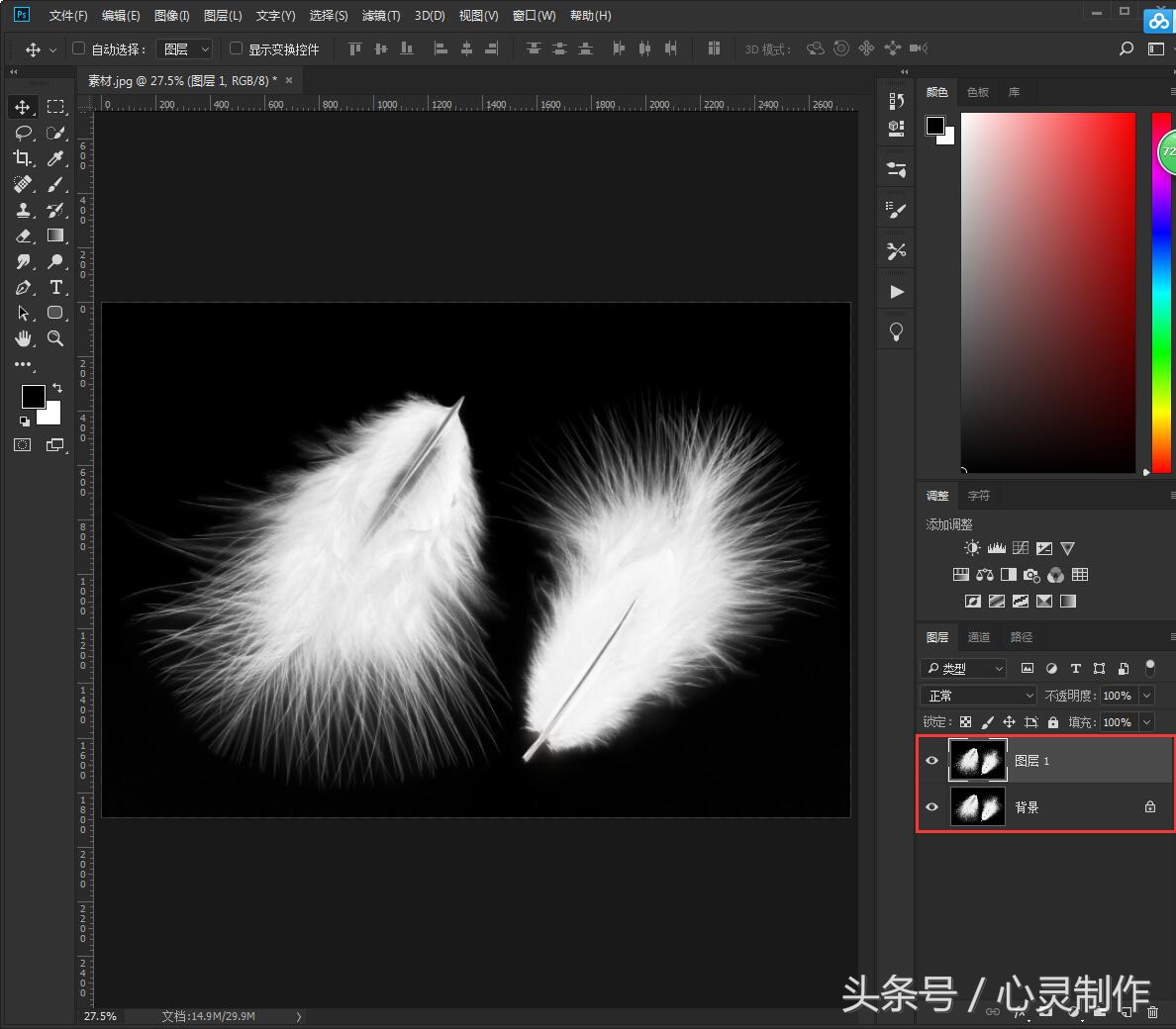Screen dimensions: 1176x1029
Task: Pick the Eyedropper tool
Action: 55,158
